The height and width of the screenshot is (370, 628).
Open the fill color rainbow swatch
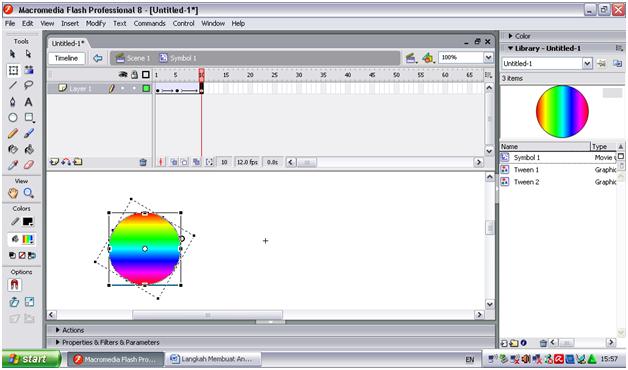28,239
